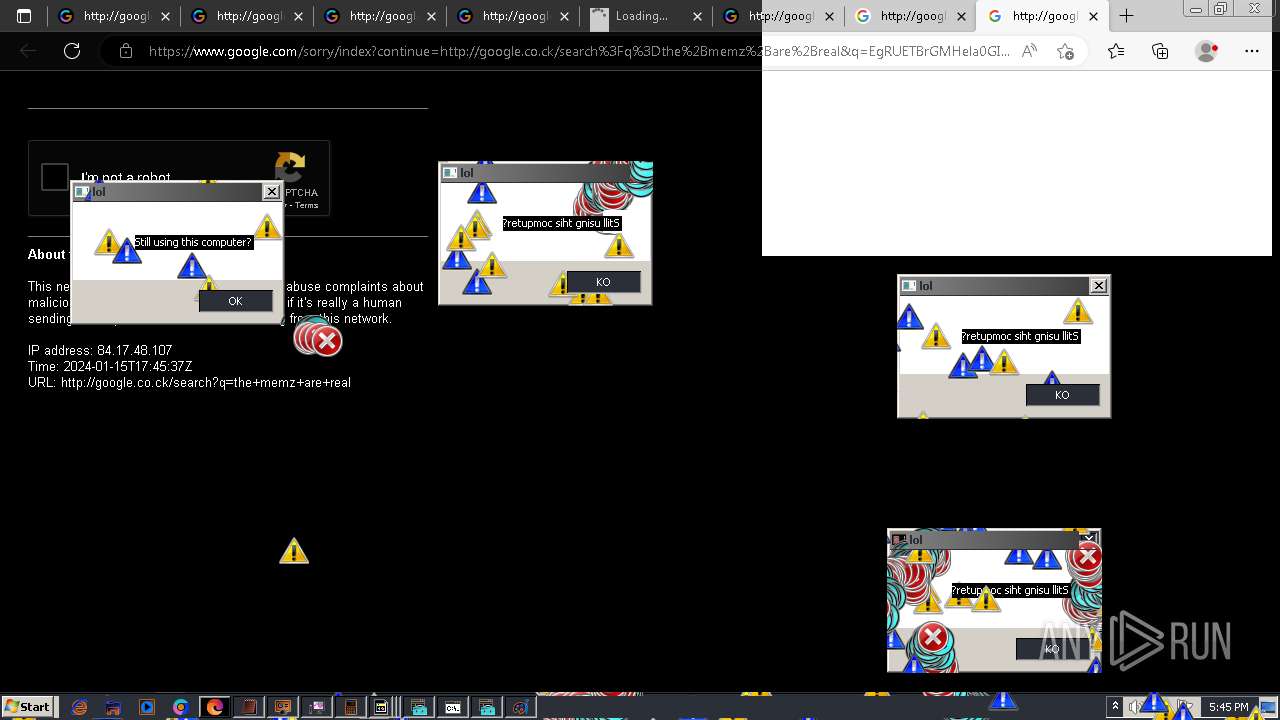Close the currently active browser tab
Screen dimensions: 1280x720
(x=1094, y=16)
